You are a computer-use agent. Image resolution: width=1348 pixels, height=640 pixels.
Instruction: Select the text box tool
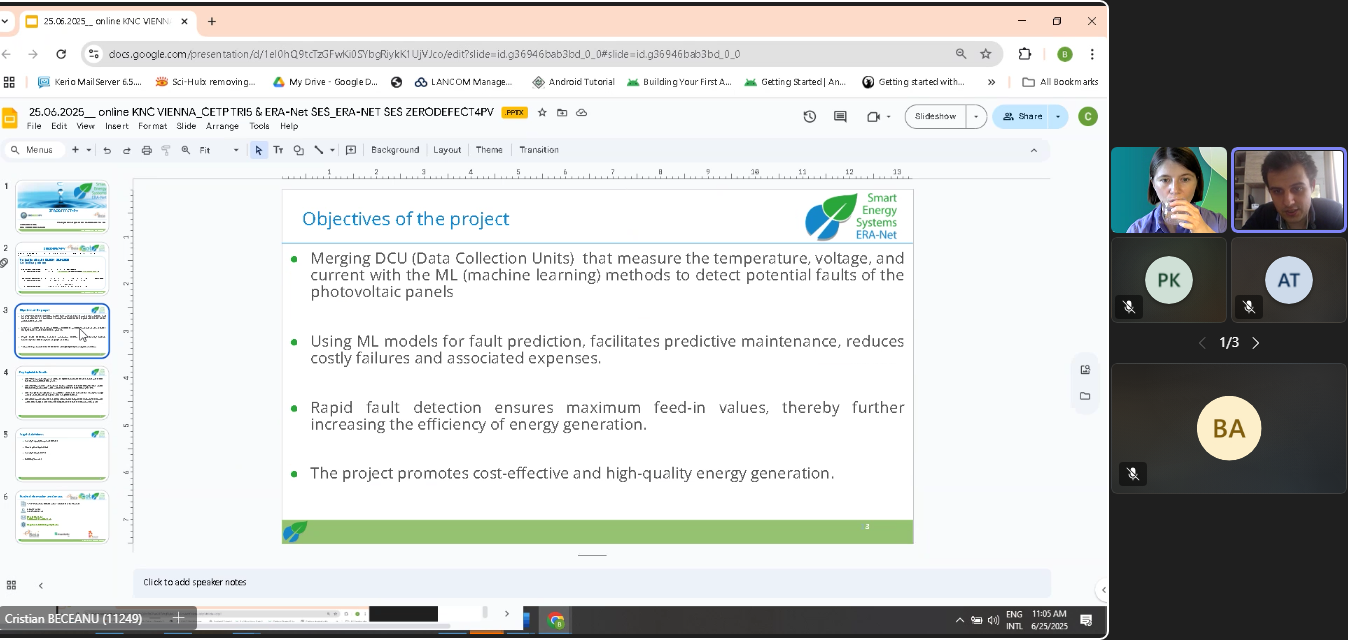(x=278, y=150)
